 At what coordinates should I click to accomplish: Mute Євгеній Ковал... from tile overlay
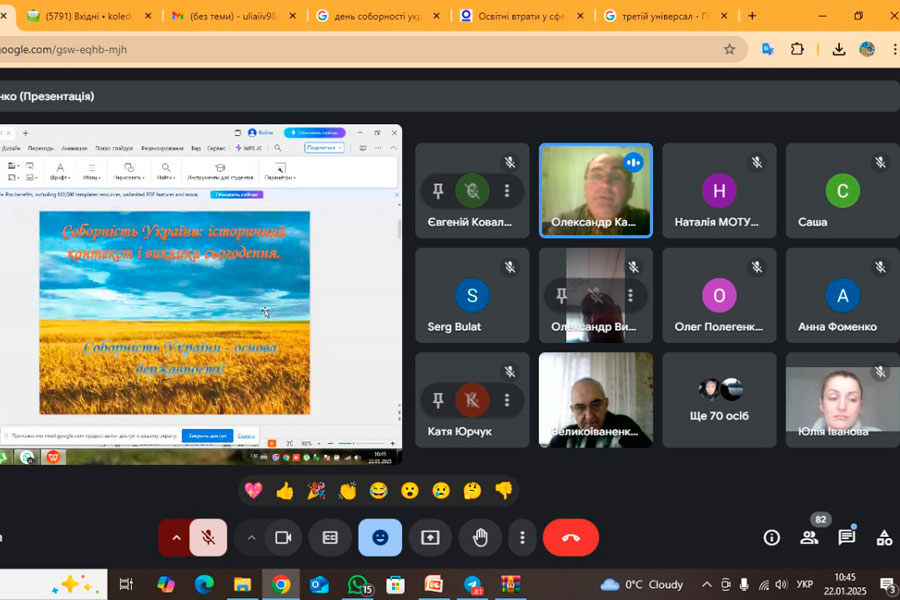click(x=472, y=191)
